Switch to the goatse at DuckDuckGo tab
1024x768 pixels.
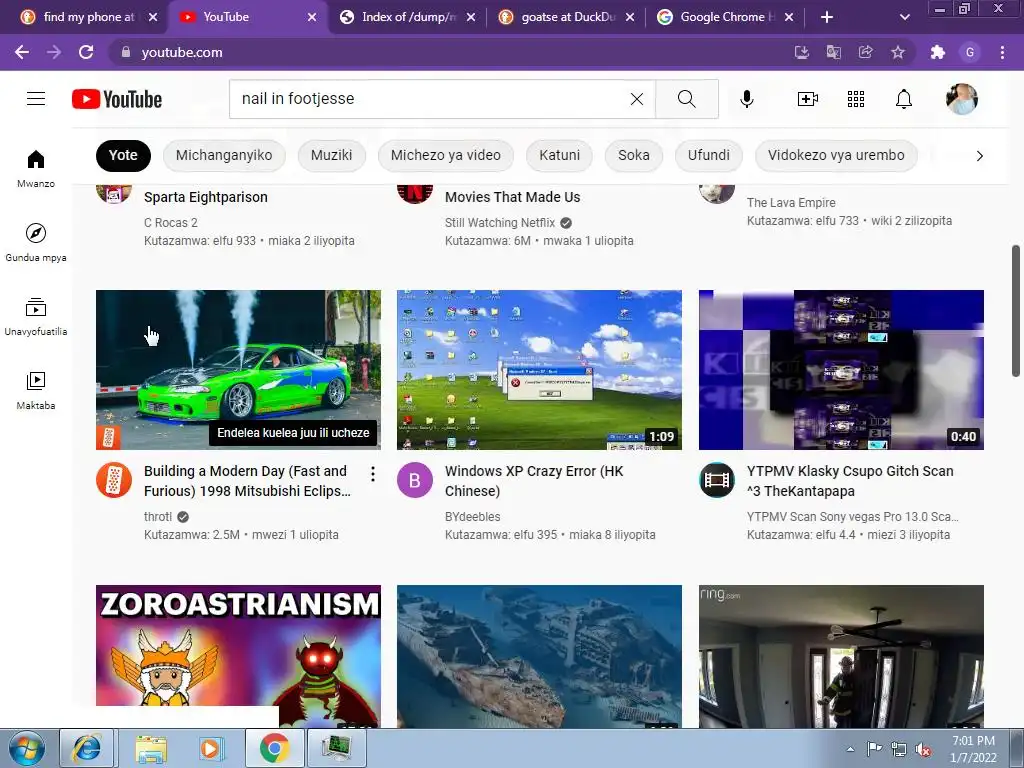pyautogui.click(x=567, y=17)
